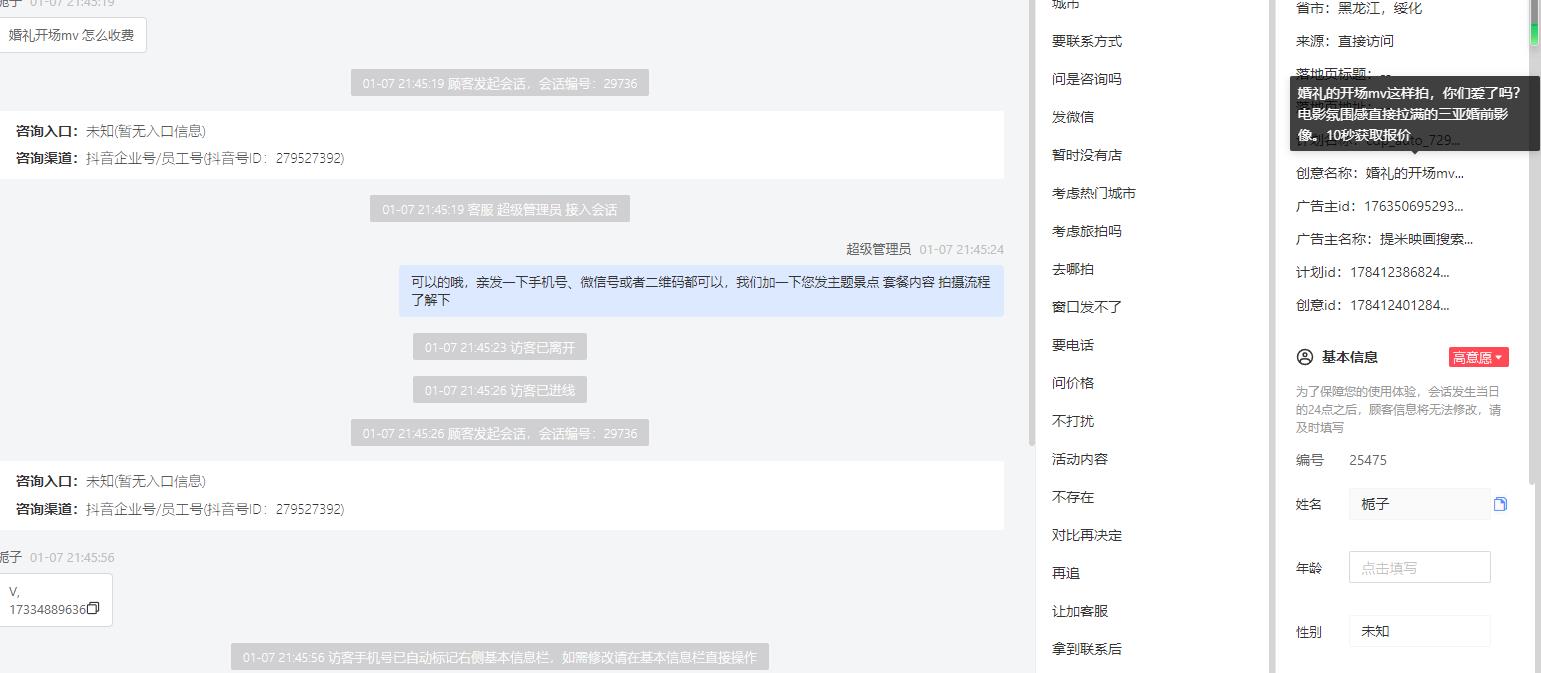Pick the 让加客服 quick reply
Viewport: 1541px width, 673px height.
point(1080,611)
